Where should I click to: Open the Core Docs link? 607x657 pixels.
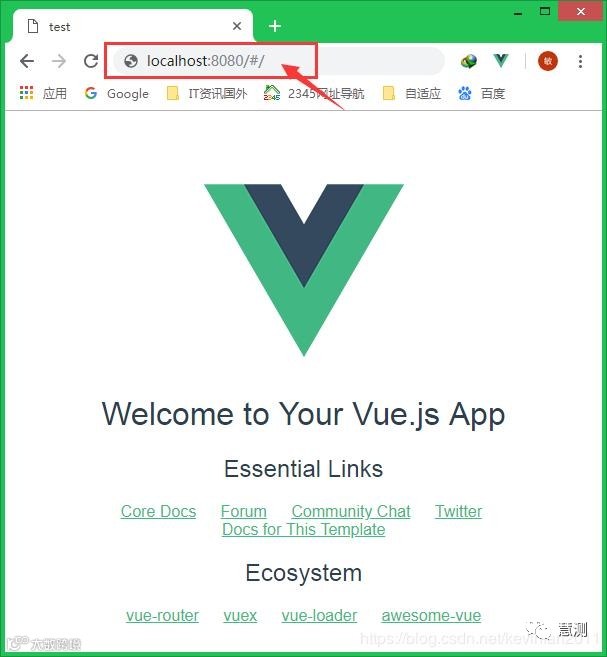(158, 511)
